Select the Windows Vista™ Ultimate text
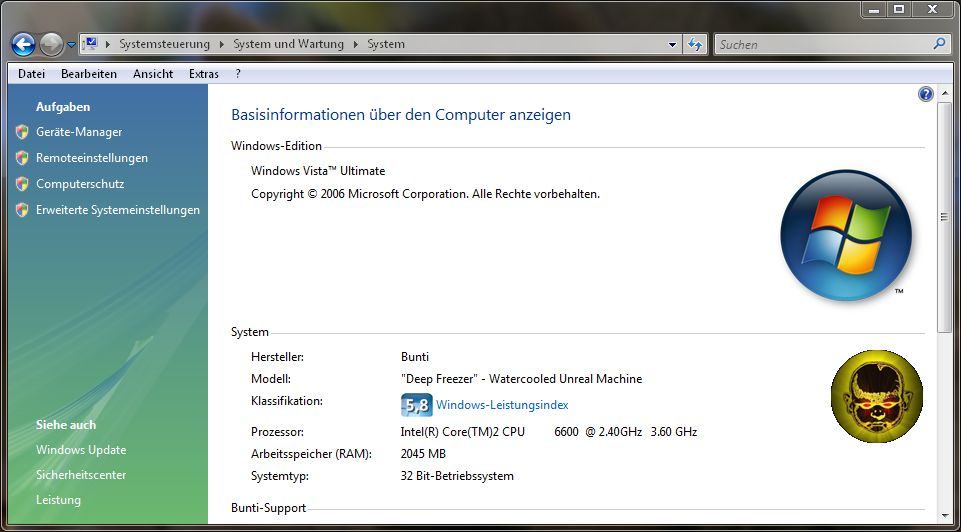 [318, 171]
